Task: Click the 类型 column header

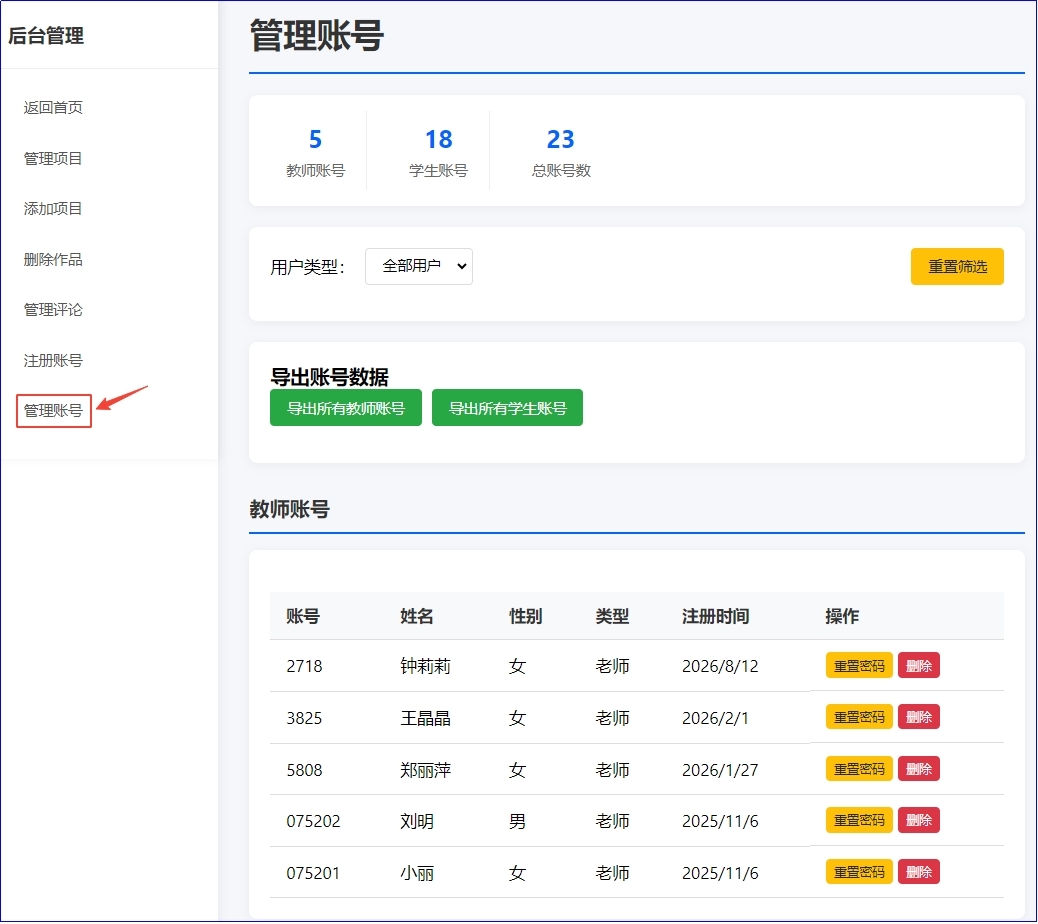Action: click(612, 616)
